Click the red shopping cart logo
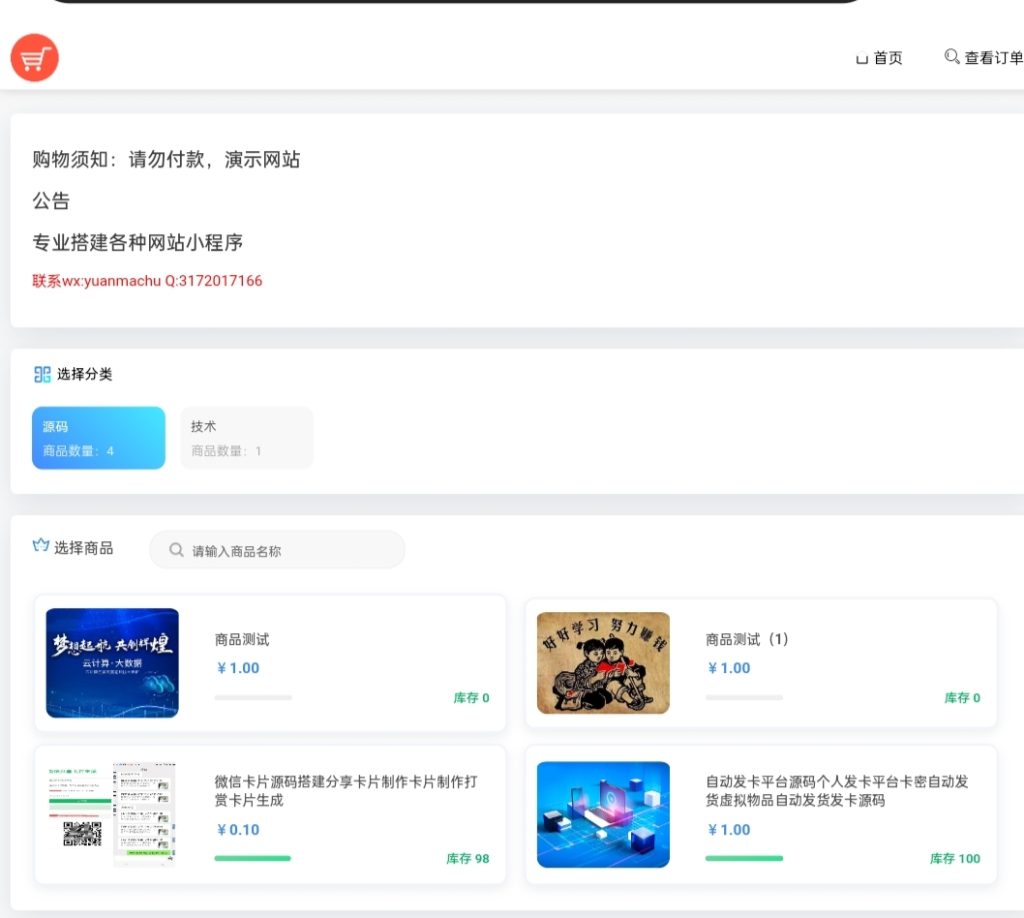This screenshot has height=918, width=1024. point(35,58)
